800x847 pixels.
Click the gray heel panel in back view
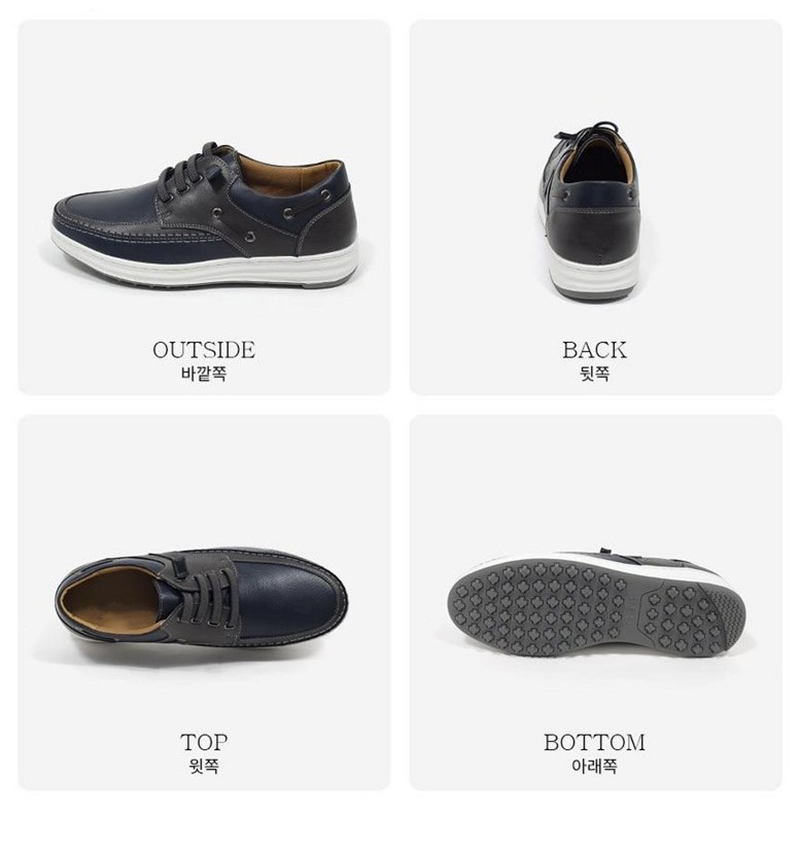593,237
